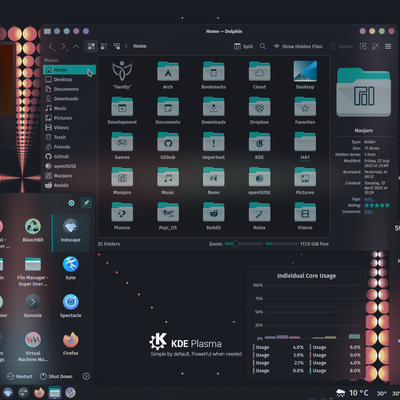Click Add link next to Tags
The image size is (400, 400).
click(369, 199)
